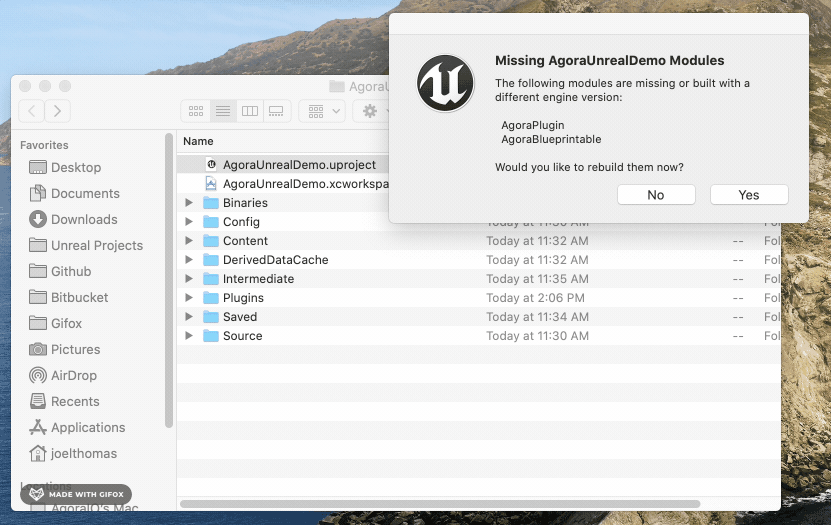Click Saved date Today at 11:34 AM
This screenshot has width=831, height=525.
tap(537, 317)
